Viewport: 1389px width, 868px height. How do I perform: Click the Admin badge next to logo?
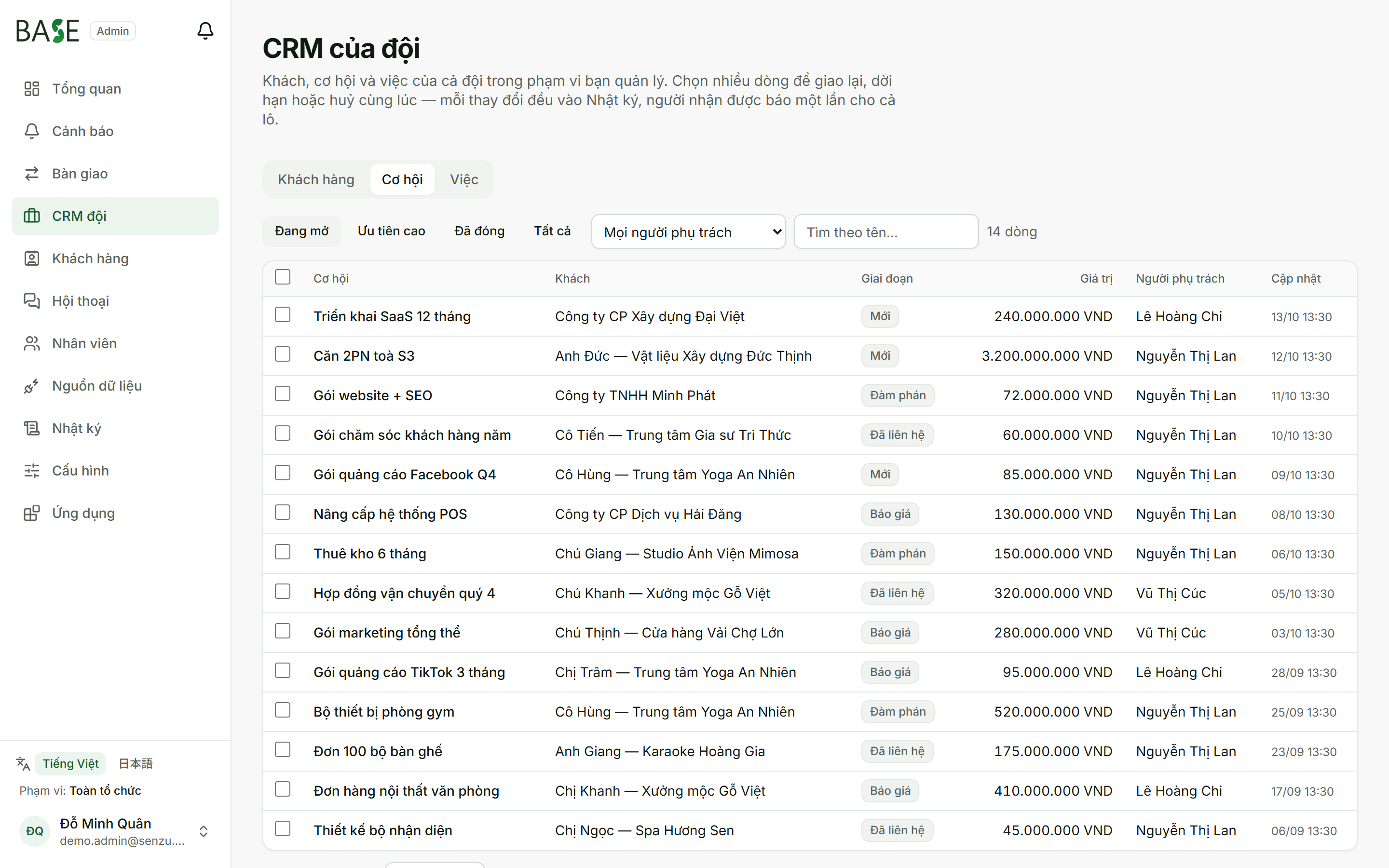[x=112, y=31]
